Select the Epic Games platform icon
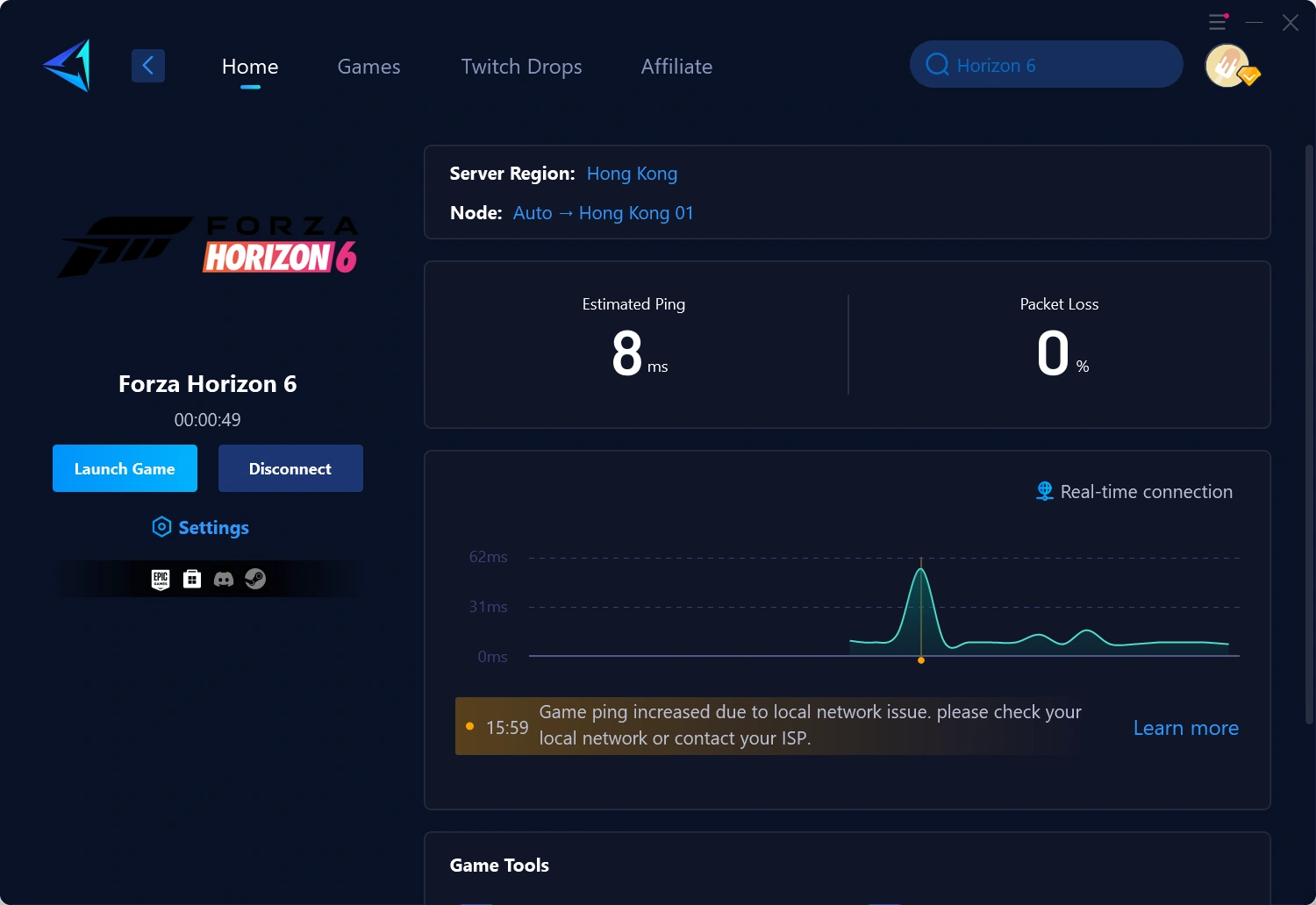 (161, 579)
